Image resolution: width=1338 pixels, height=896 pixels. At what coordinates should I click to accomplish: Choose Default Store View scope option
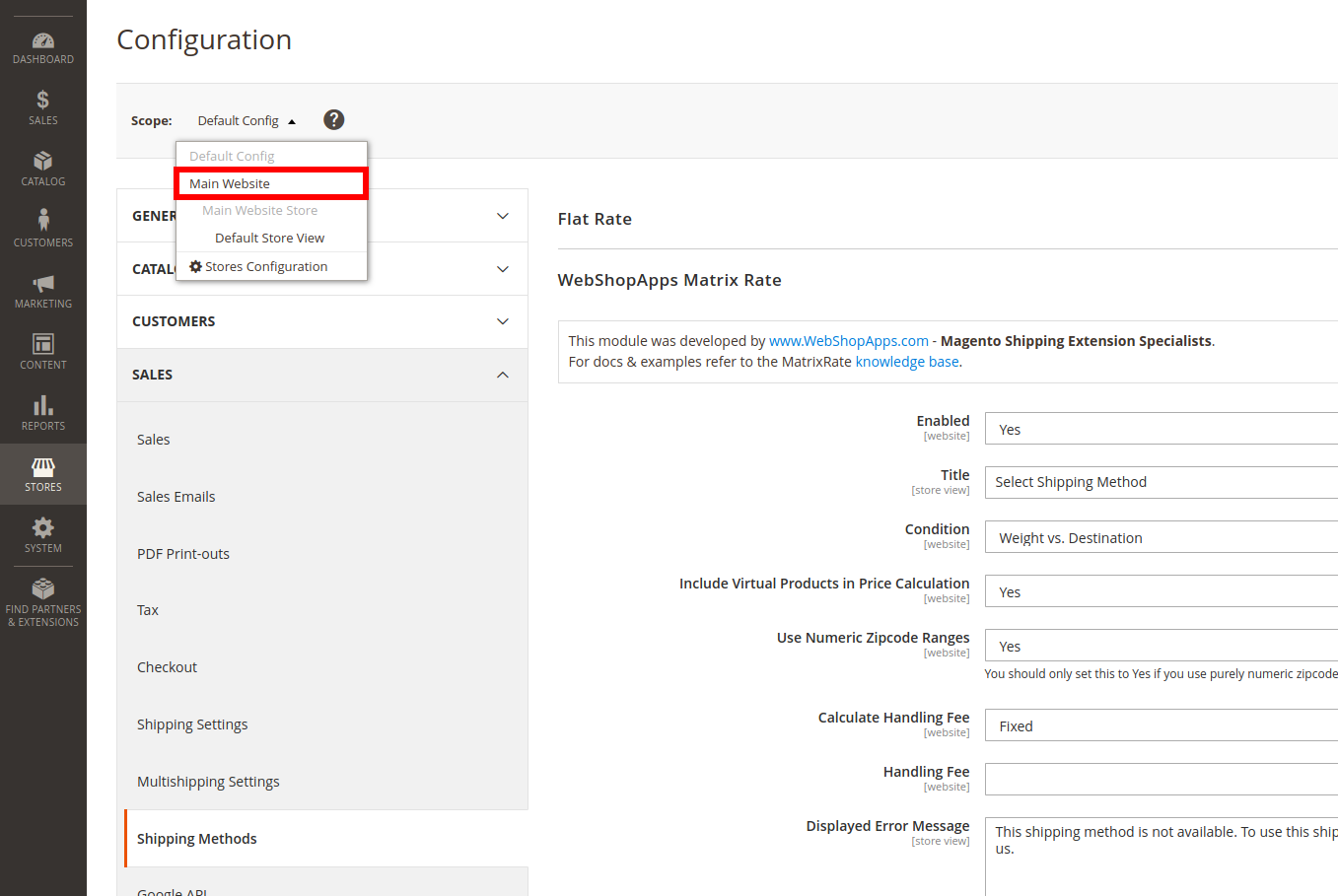point(269,238)
